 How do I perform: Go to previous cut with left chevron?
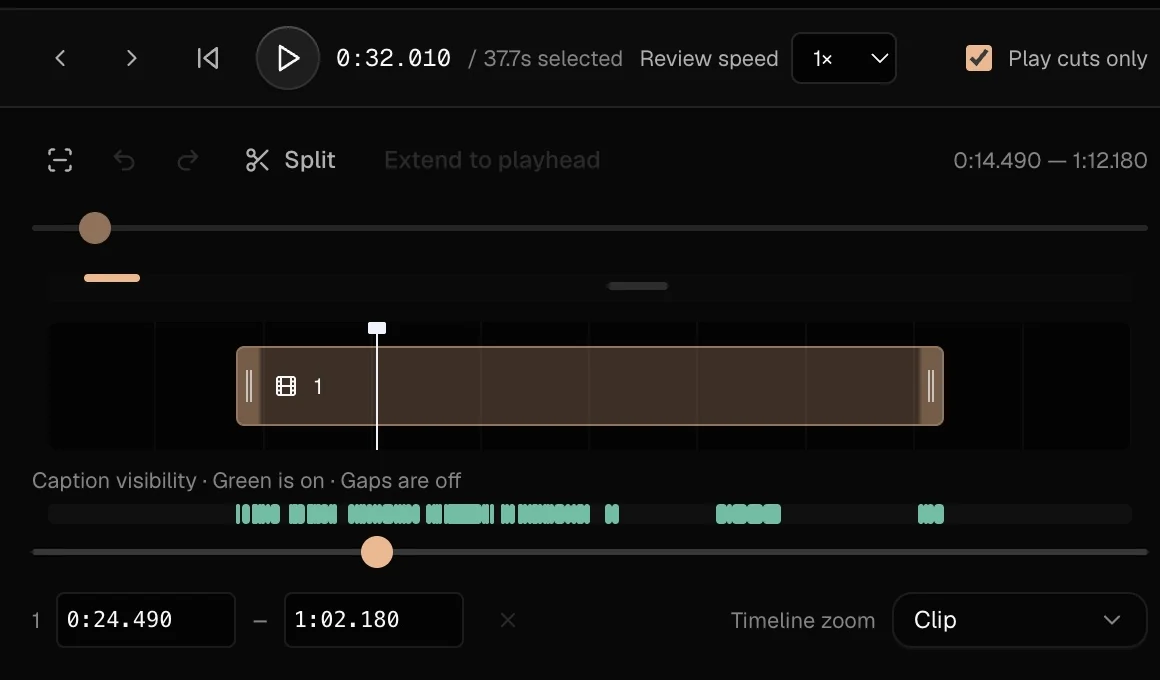61,58
